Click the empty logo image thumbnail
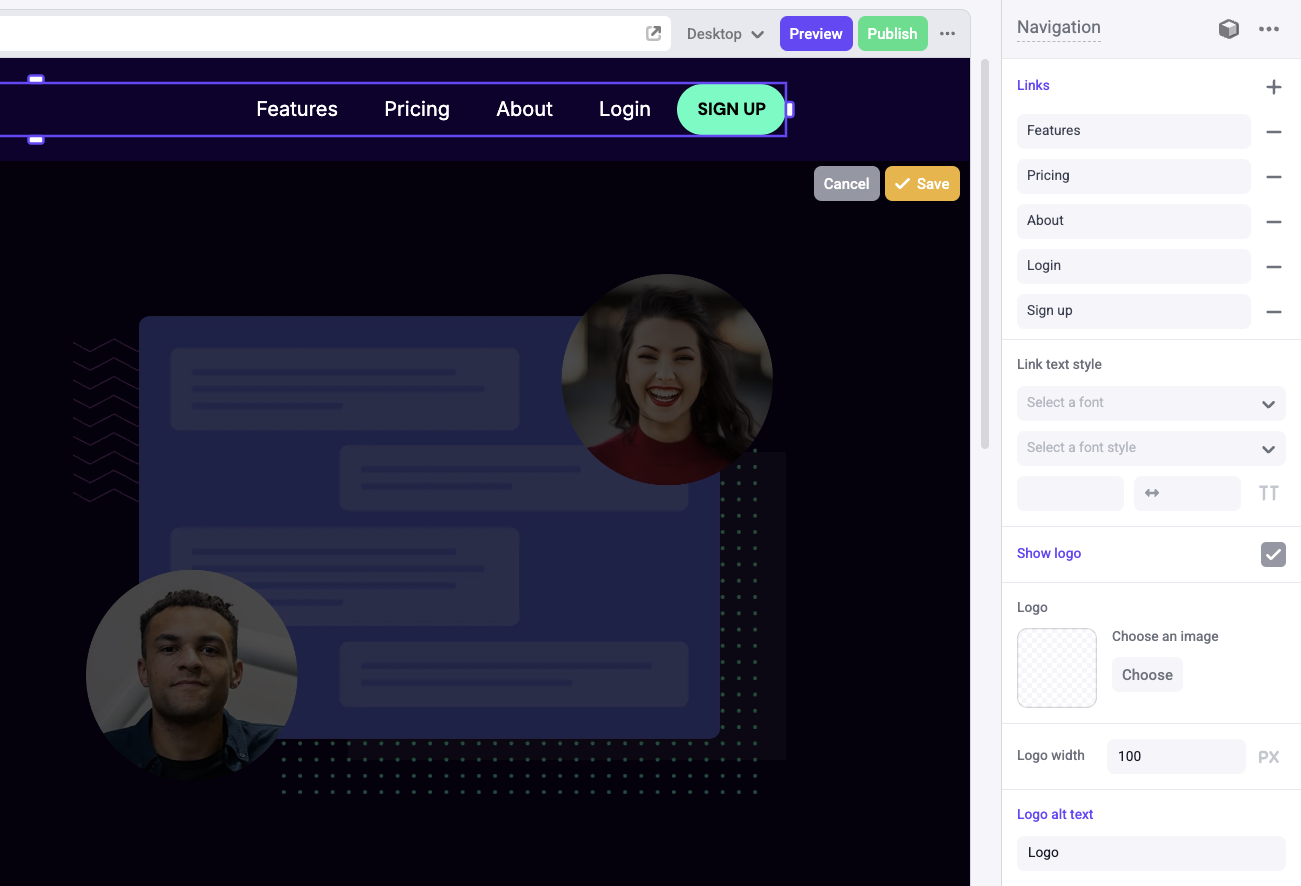The height and width of the screenshot is (886, 1301). tap(1057, 668)
